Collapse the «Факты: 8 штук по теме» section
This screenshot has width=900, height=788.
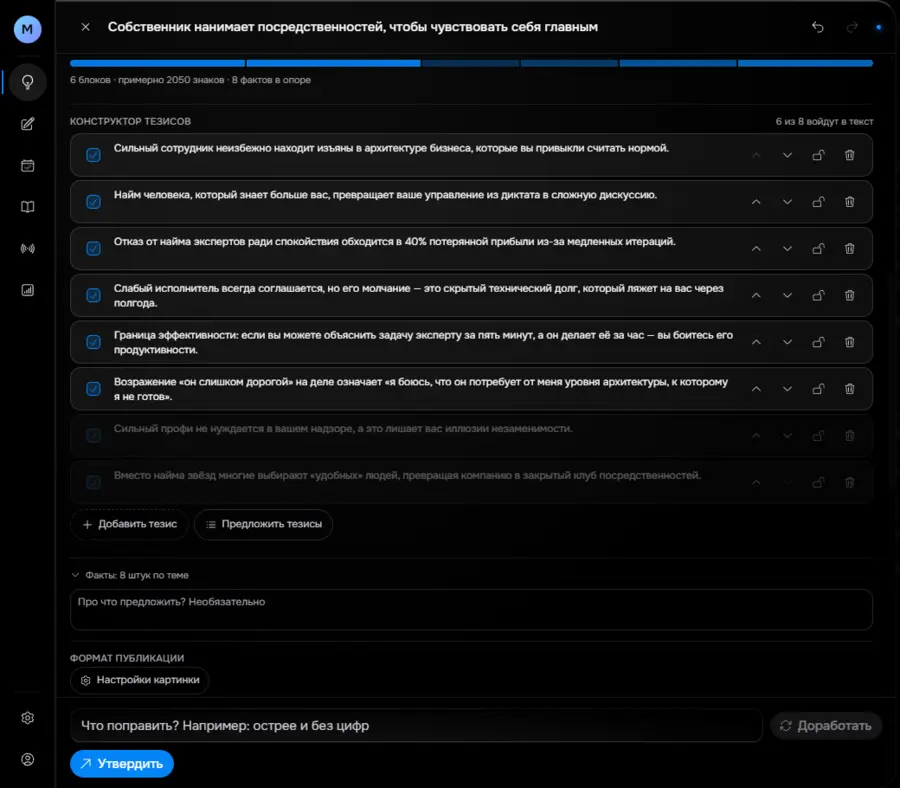click(x=130, y=575)
